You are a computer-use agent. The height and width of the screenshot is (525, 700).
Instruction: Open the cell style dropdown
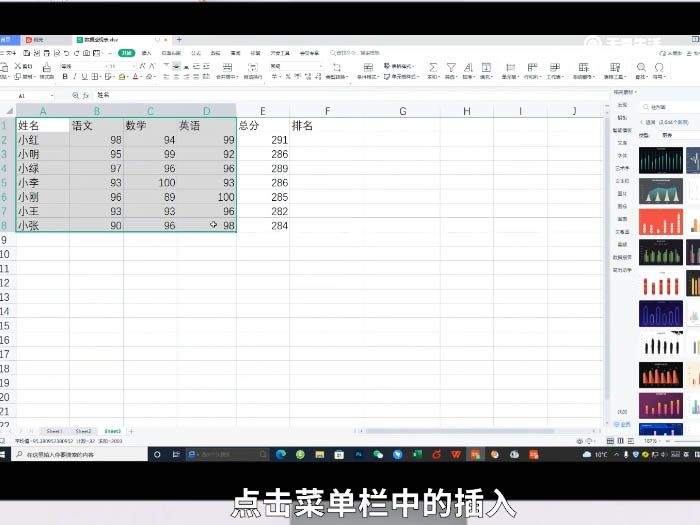[401, 77]
